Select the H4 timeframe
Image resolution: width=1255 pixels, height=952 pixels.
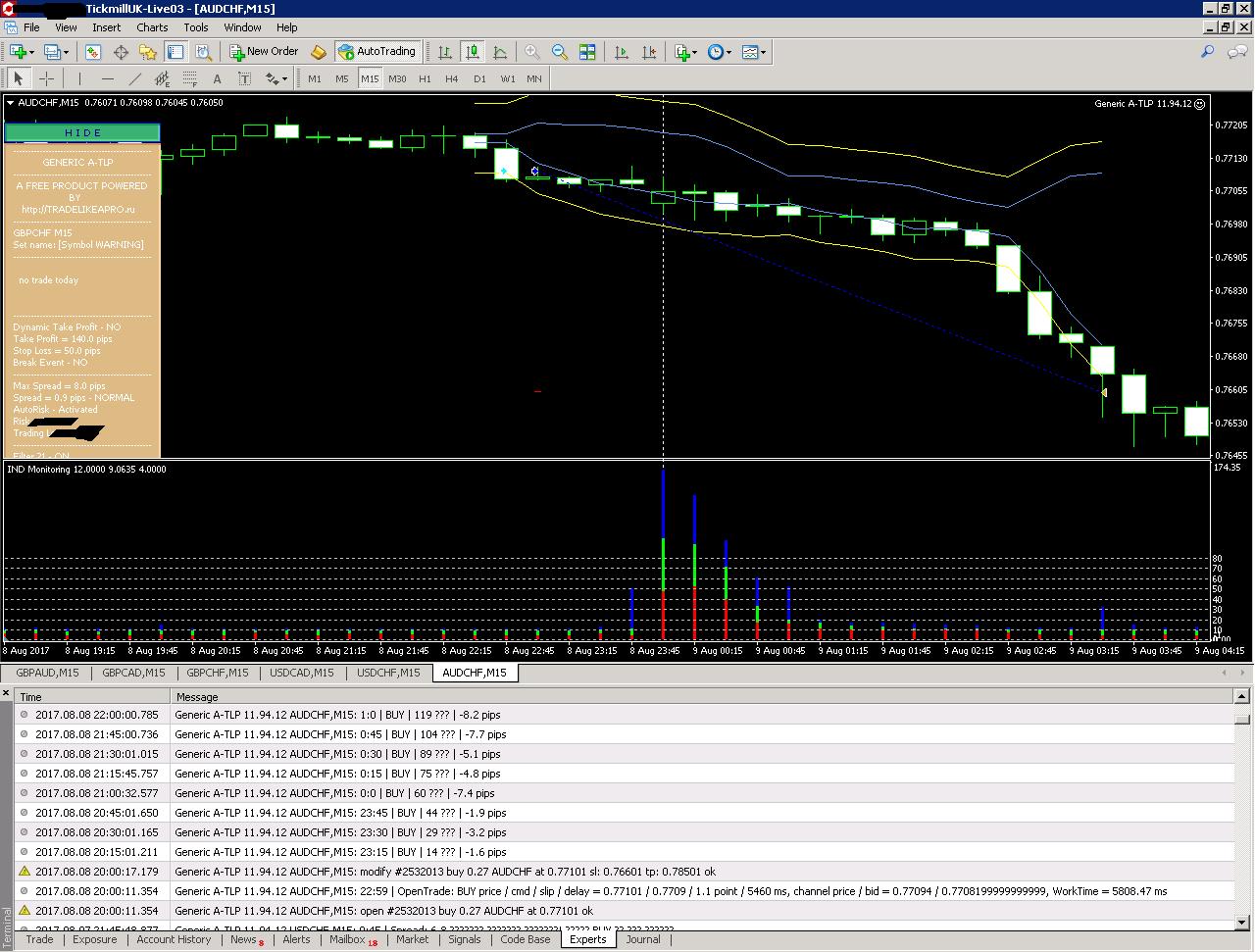point(452,78)
